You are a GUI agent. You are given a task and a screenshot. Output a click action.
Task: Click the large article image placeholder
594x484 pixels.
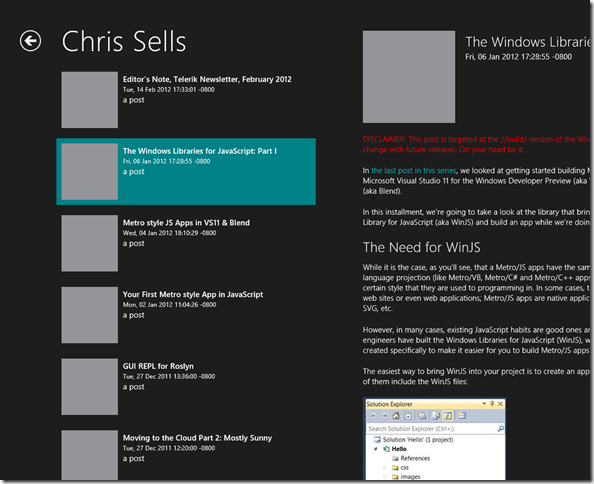(x=409, y=77)
